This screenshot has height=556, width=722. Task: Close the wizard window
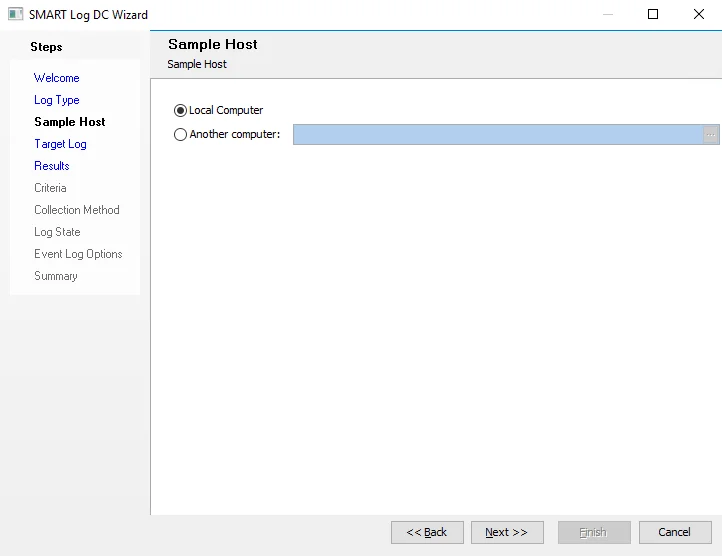point(699,14)
